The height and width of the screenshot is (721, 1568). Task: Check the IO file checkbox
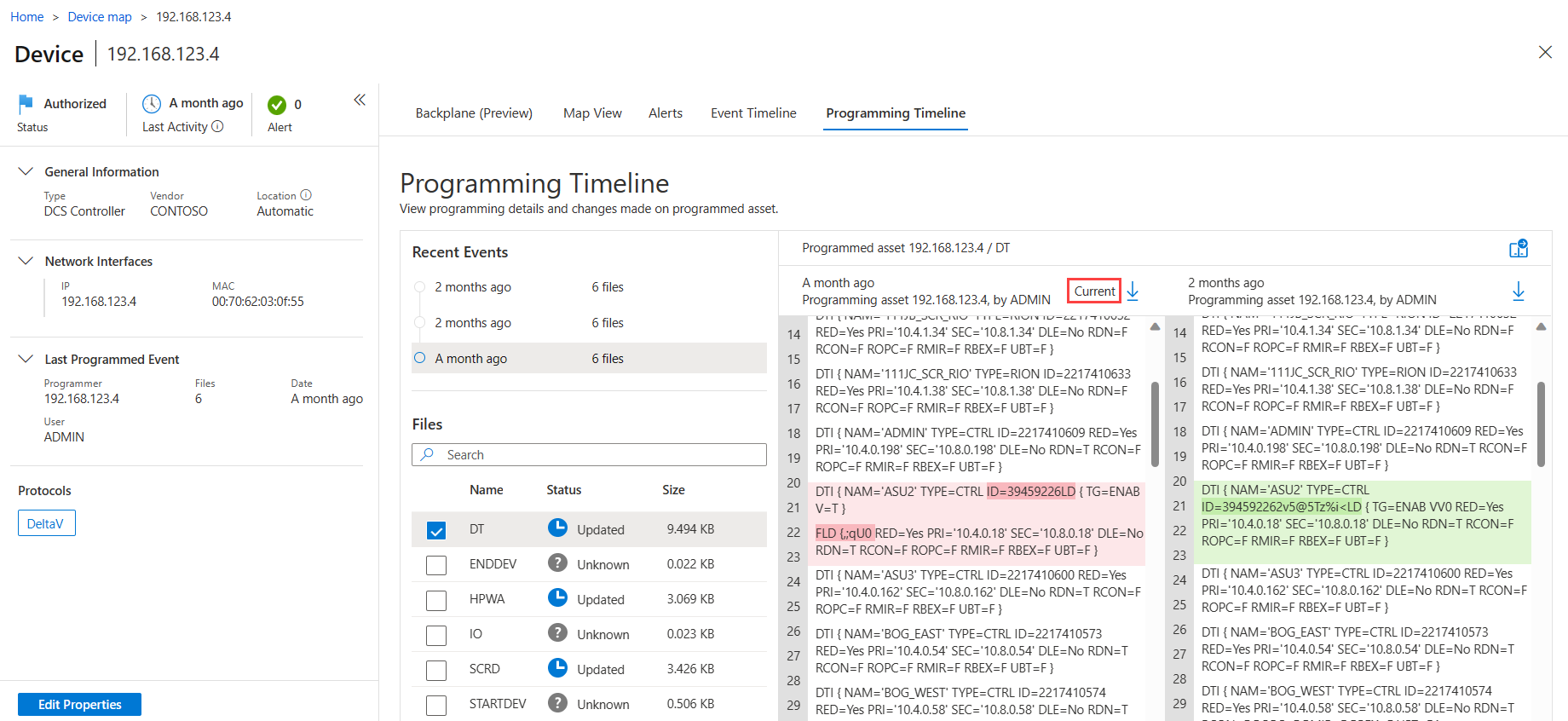[436, 635]
